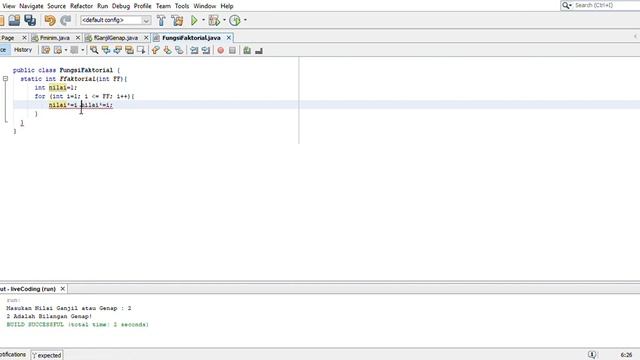Jump to Last Edit icon in editor toolbar
640x360 pixels.
45,50
